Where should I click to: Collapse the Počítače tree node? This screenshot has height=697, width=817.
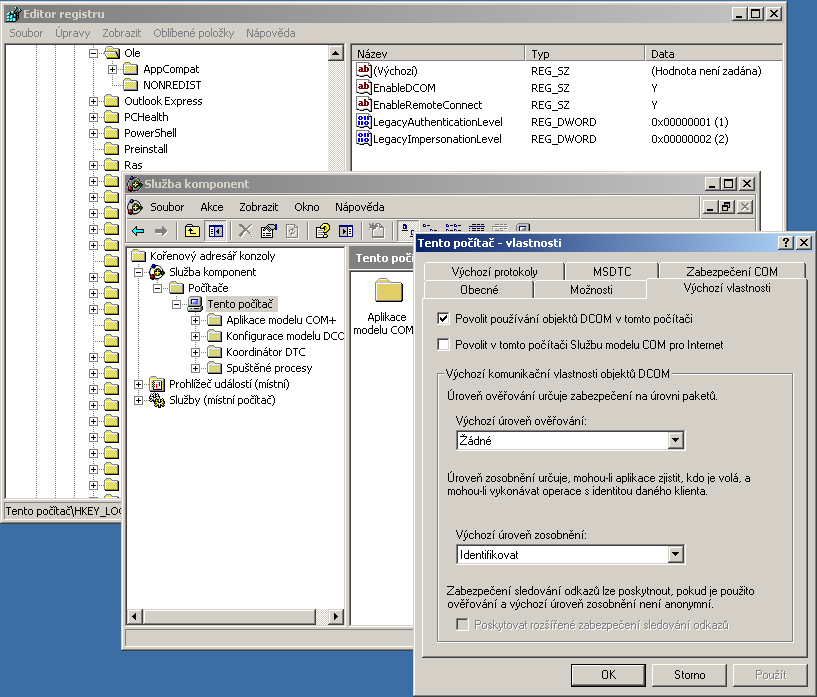[157, 288]
